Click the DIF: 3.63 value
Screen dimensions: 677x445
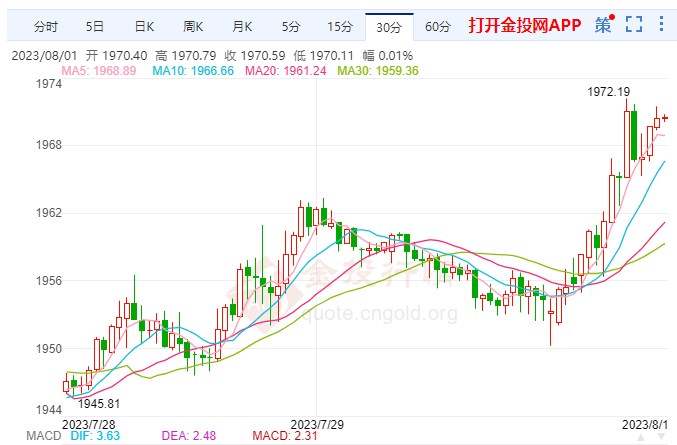(x=95, y=436)
